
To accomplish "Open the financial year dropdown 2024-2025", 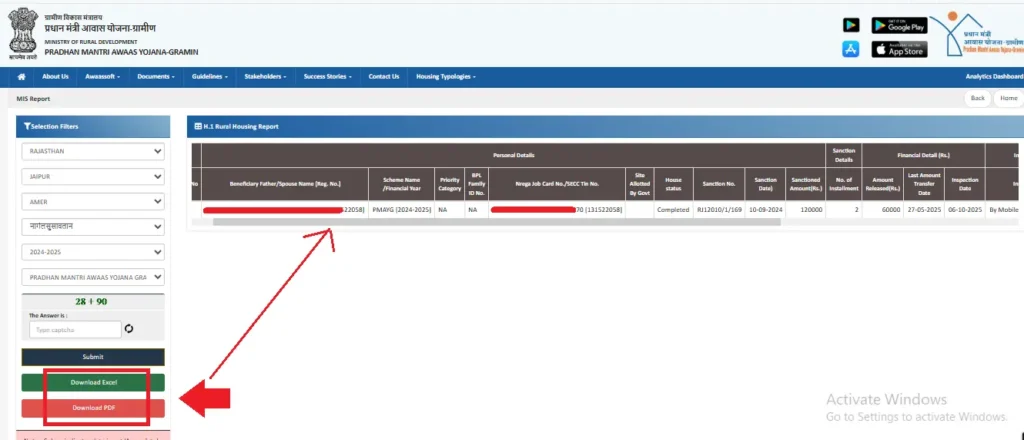I will [93, 252].
